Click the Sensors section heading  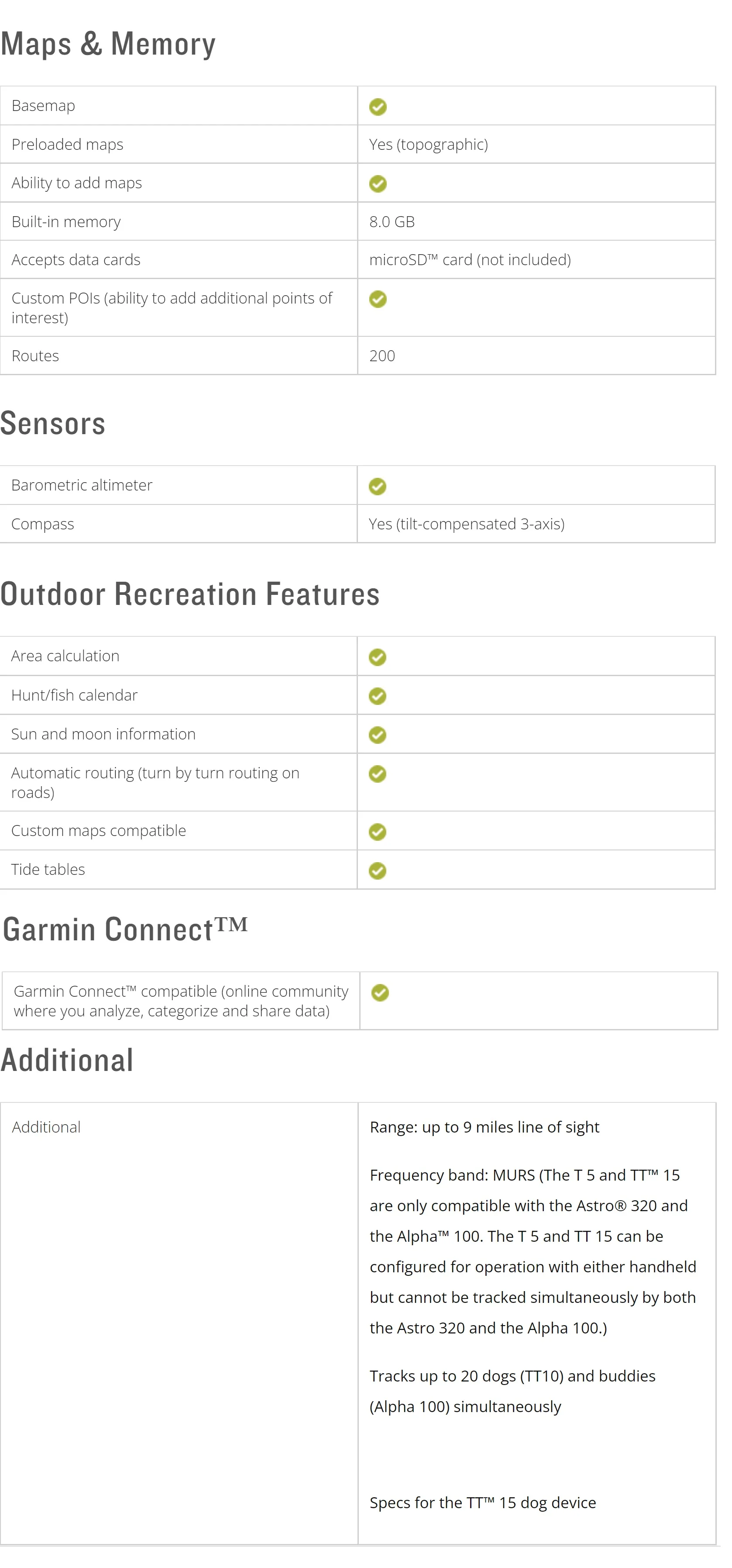point(53,423)
